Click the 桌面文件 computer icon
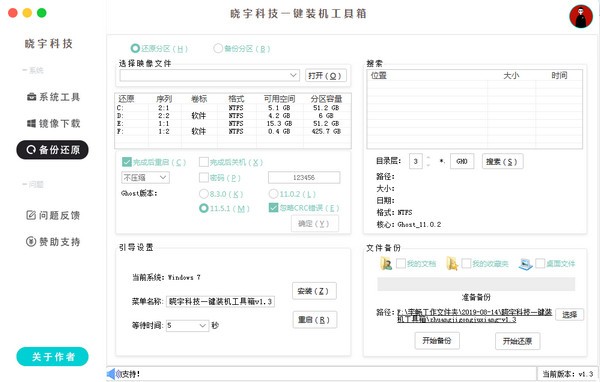Viewport: 600px width, 382px height. tap(526, 264)
